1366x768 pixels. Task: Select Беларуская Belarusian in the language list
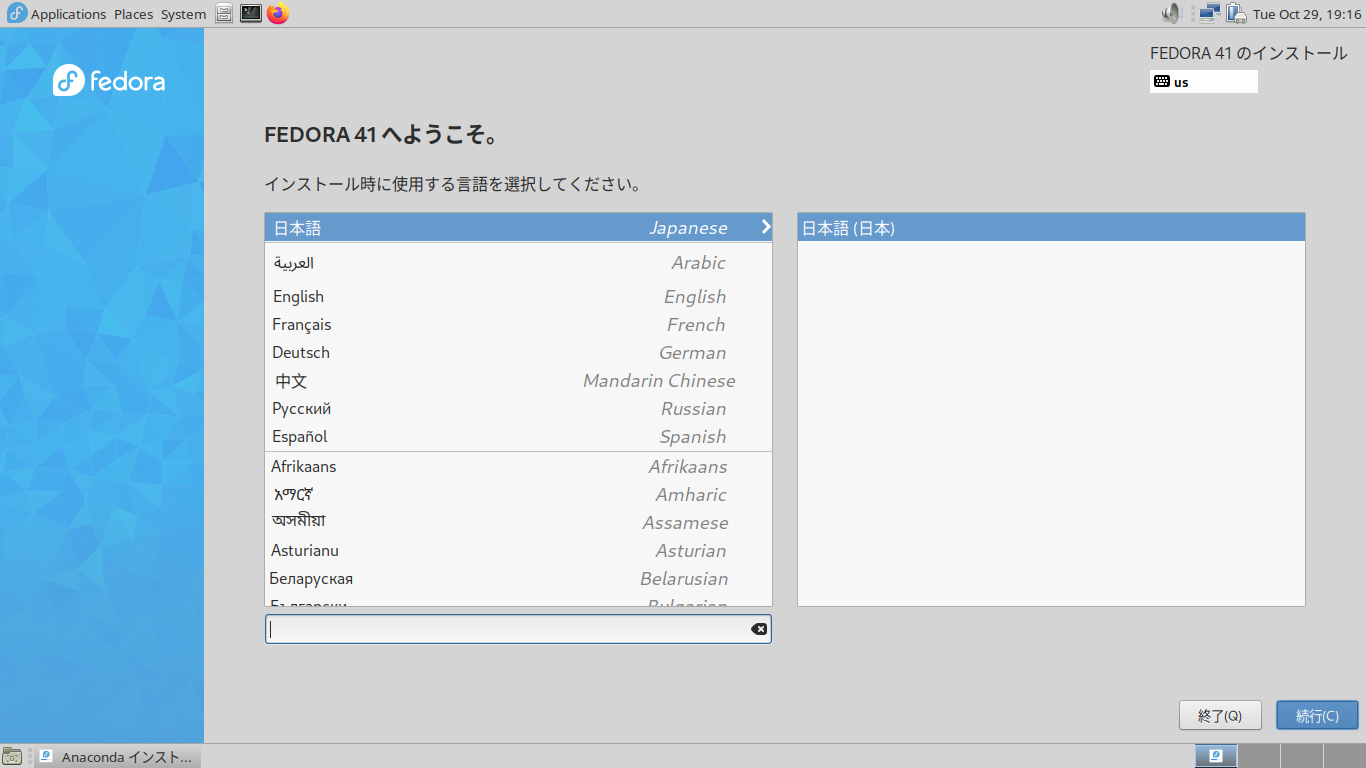[x=518, y=579]
